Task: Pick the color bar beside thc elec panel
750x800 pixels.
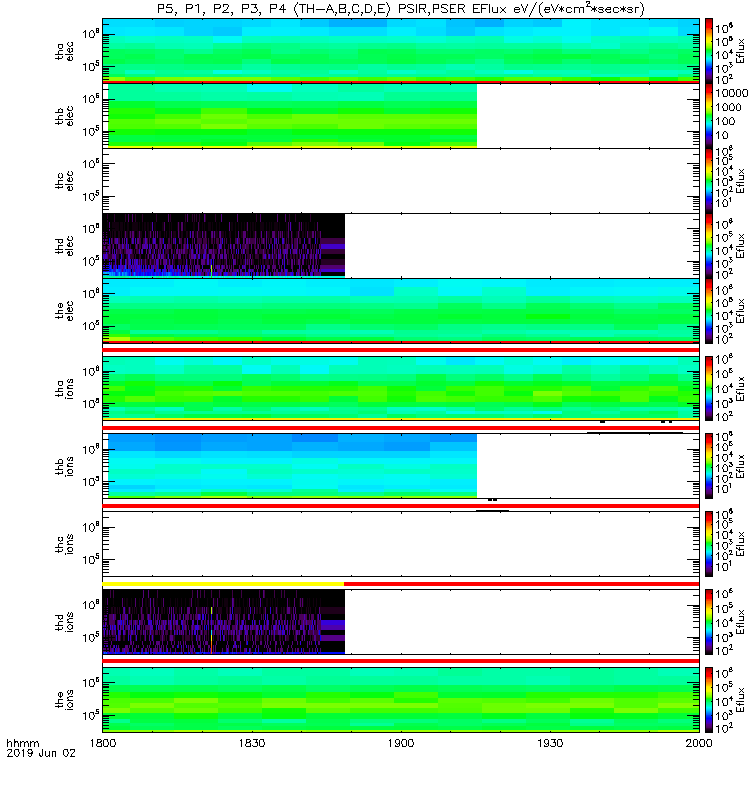Action: (x=709, y=181)
